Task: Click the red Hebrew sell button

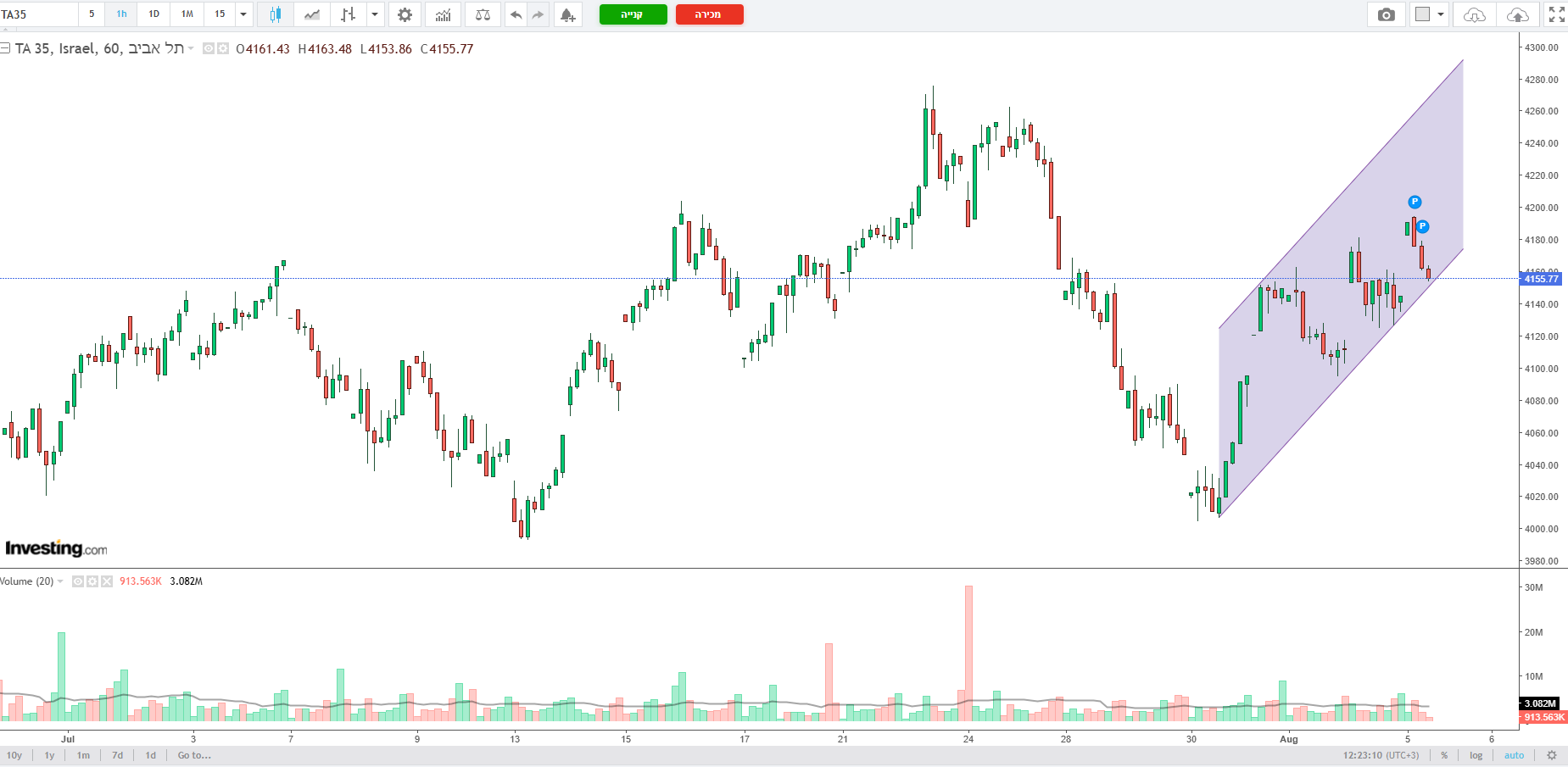Action: [709, 14]
